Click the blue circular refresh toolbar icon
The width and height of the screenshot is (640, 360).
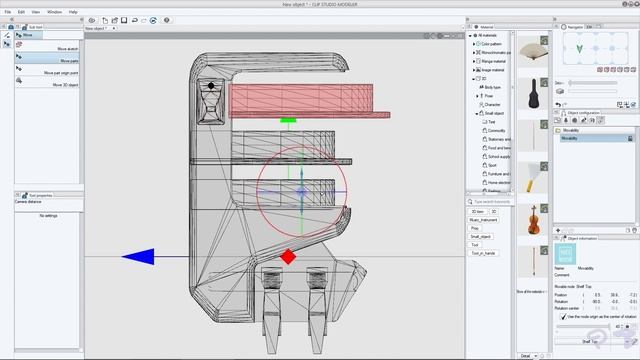pyautogui.click(x=153, y=20)
